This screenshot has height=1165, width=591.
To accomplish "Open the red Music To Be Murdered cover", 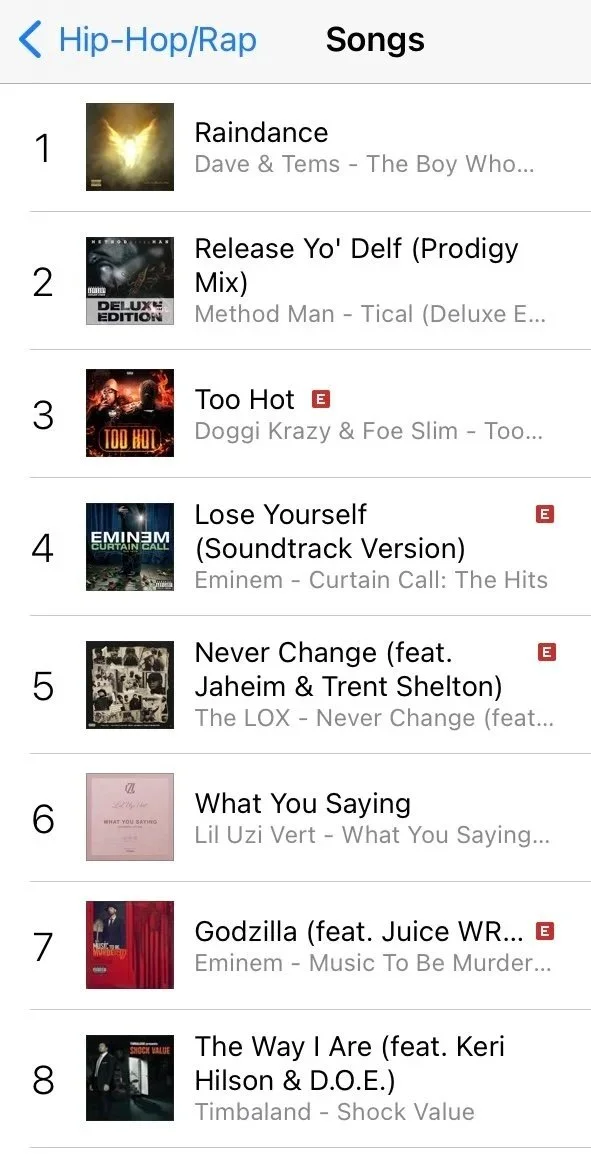I will (x=130, y=945).
